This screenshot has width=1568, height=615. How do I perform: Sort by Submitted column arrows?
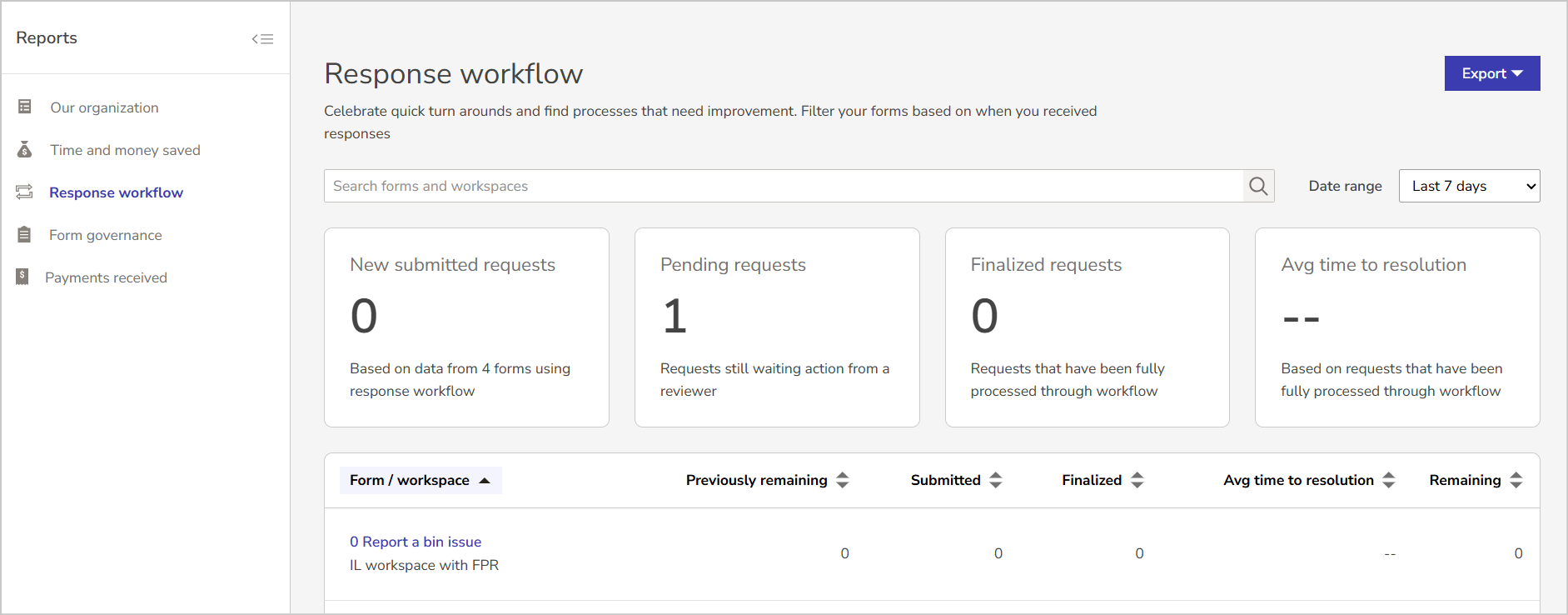(996, 480)
